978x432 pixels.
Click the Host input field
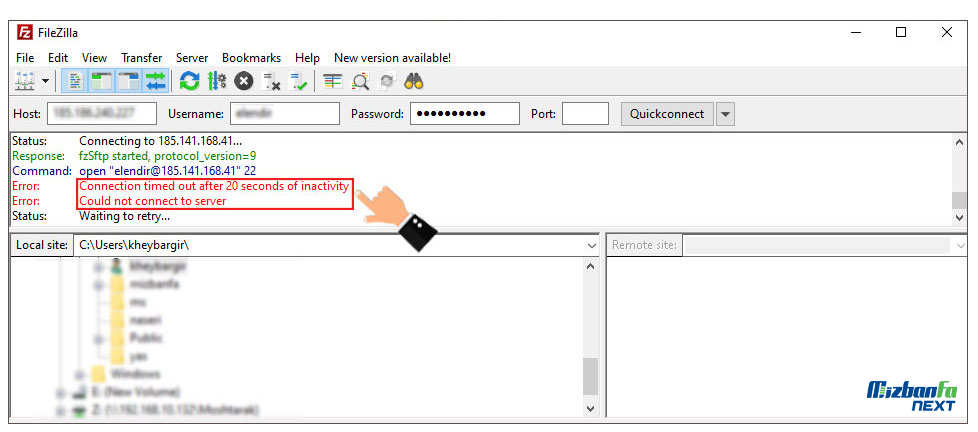point(102,114)
